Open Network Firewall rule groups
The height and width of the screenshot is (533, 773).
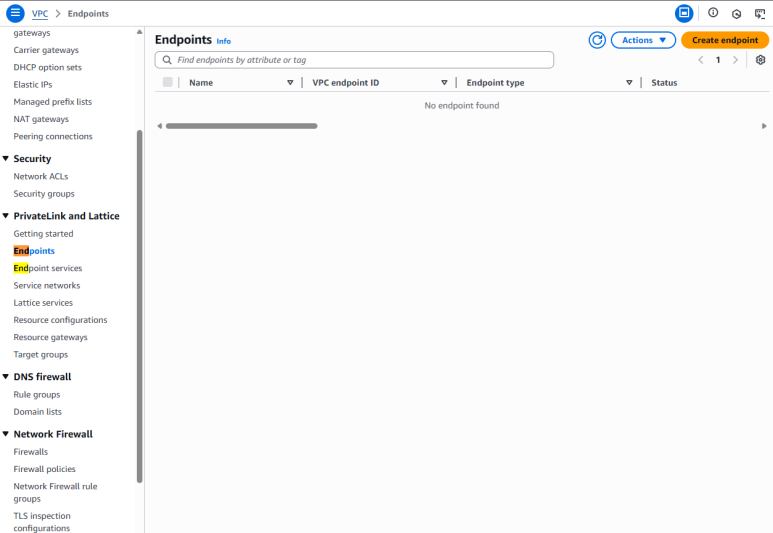pos(55,493)
